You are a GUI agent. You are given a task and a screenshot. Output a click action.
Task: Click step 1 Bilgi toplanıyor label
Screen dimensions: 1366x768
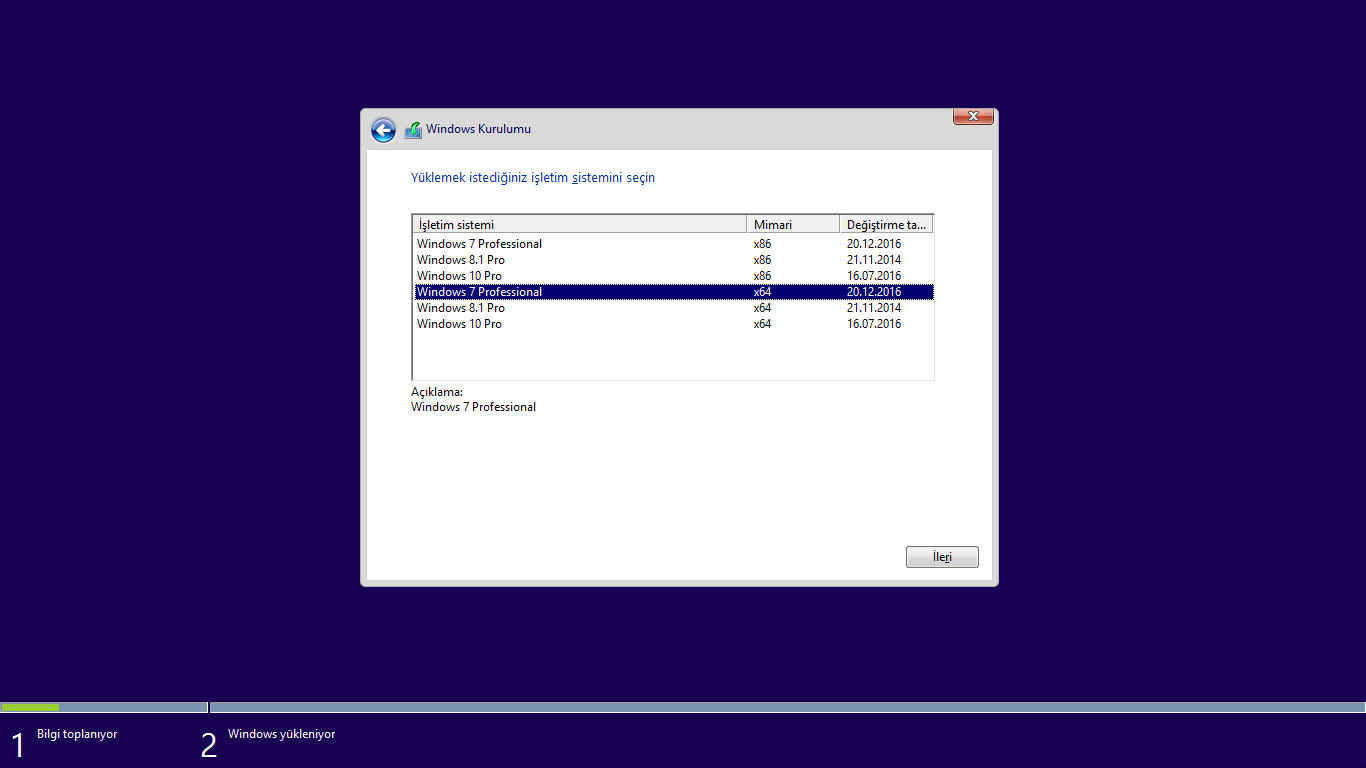pyautogui.click(x=77, y=734)
